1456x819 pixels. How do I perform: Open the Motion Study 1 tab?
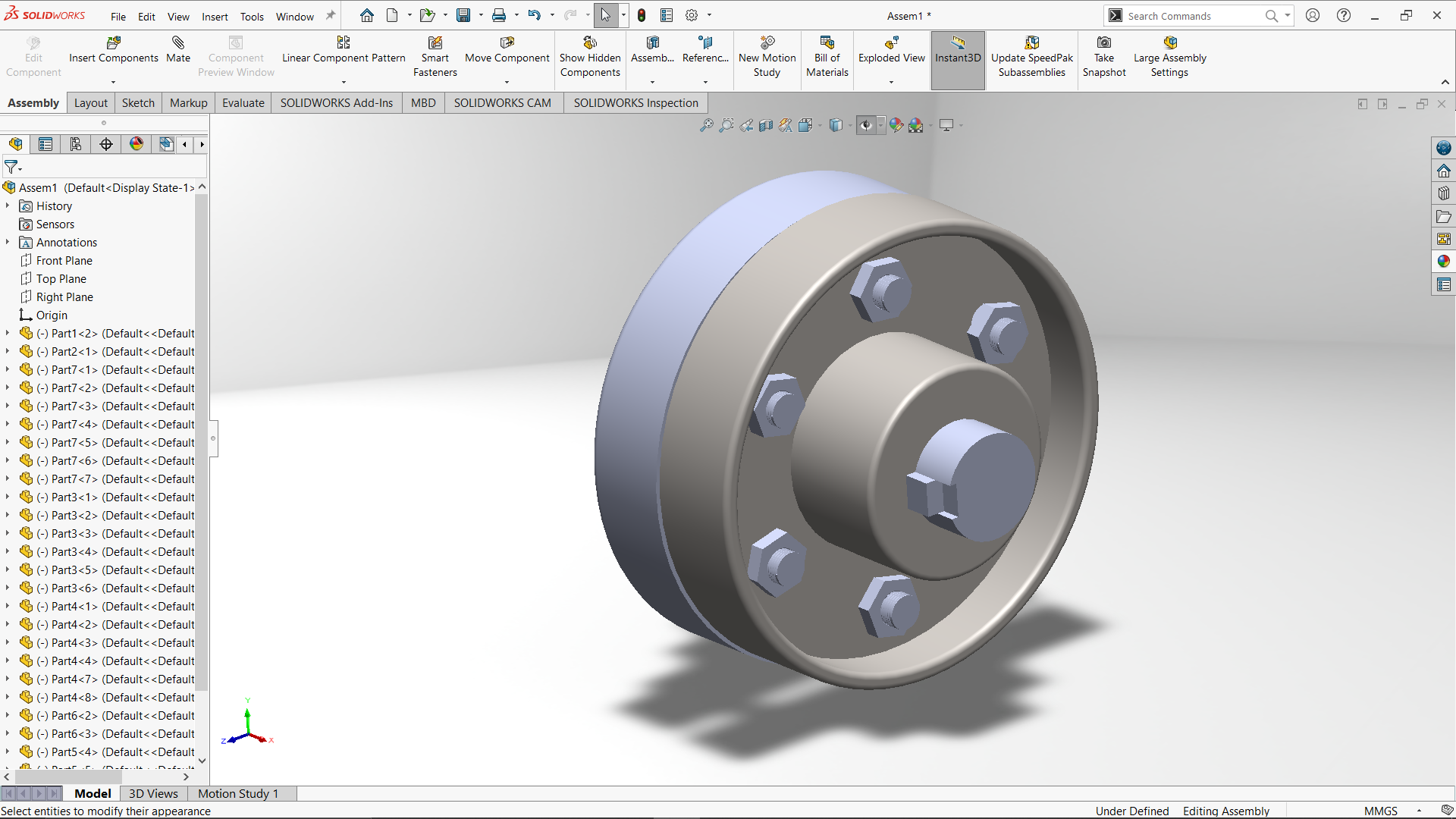tap(238, 793)
